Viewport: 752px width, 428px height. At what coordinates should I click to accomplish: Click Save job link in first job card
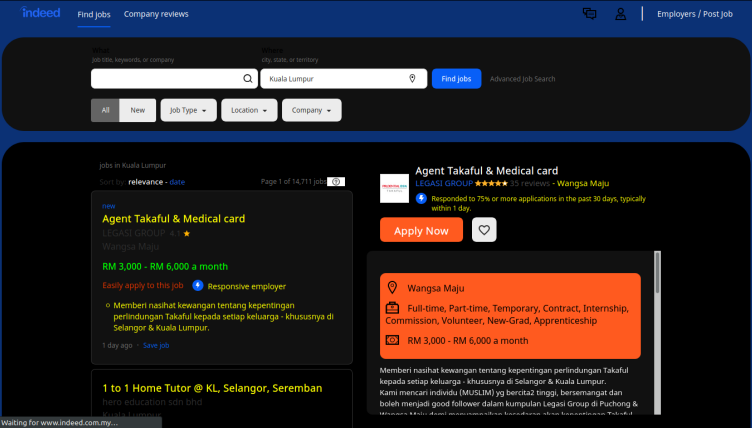click(x=156, y=345)
